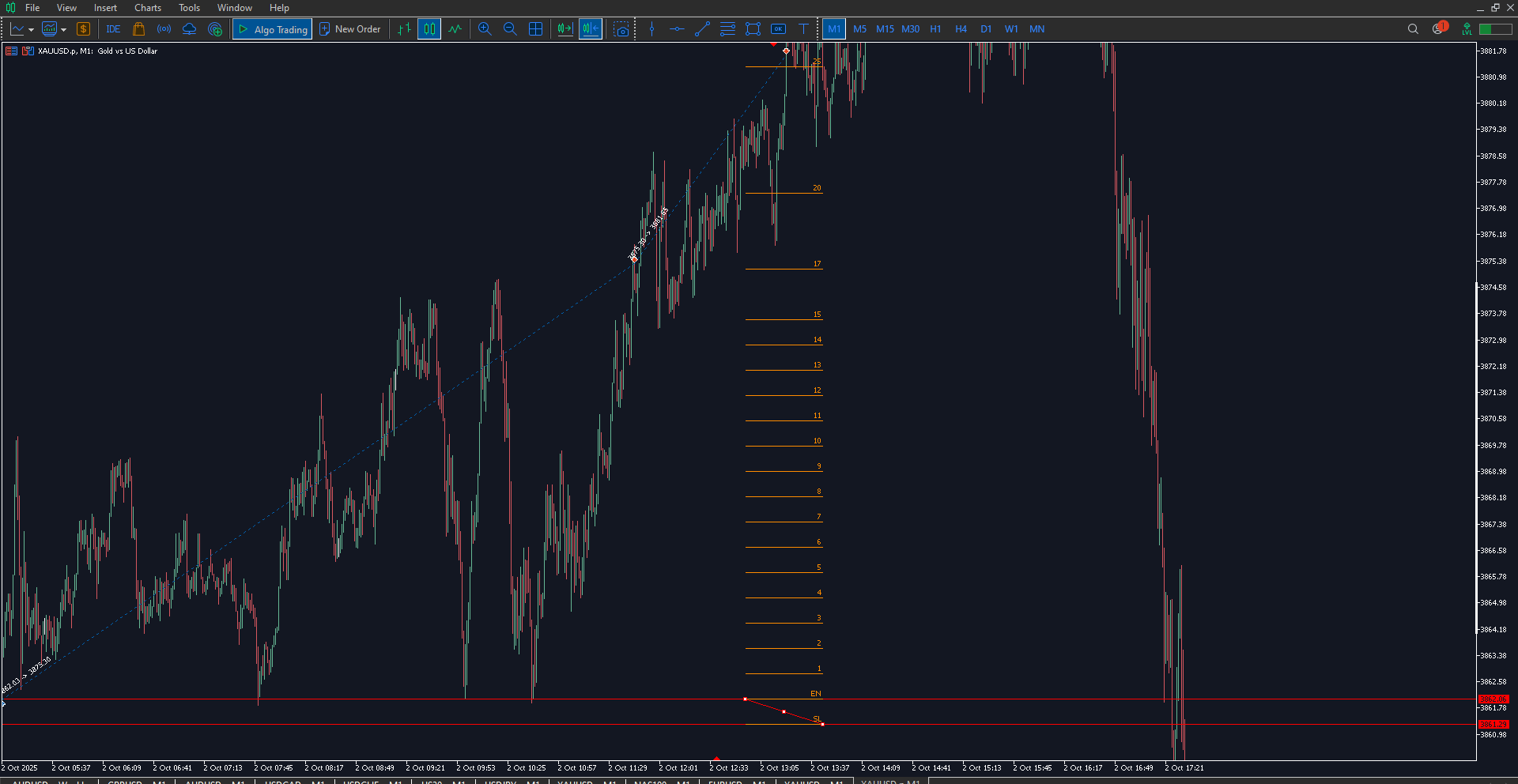Open the Market shopping bag icon

pyautogui.click(x=139, y=29)
